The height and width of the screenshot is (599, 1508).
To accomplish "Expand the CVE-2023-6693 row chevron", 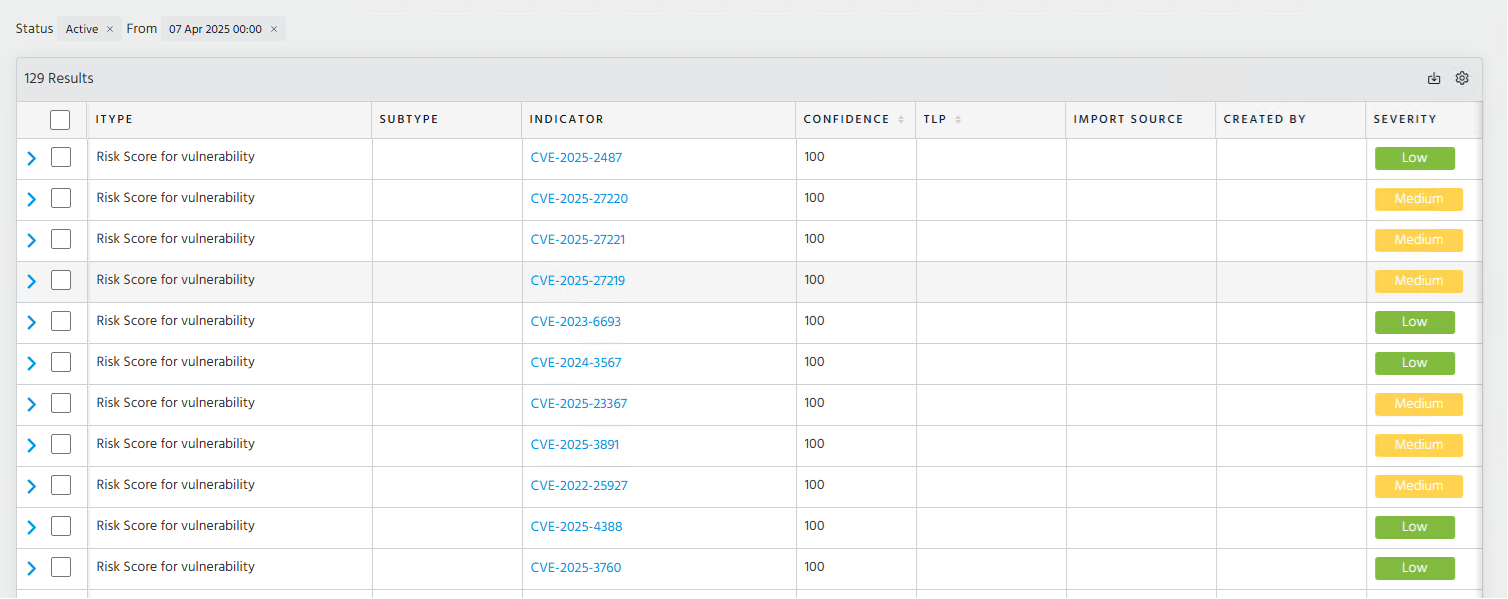I will (x=31, y=322).
